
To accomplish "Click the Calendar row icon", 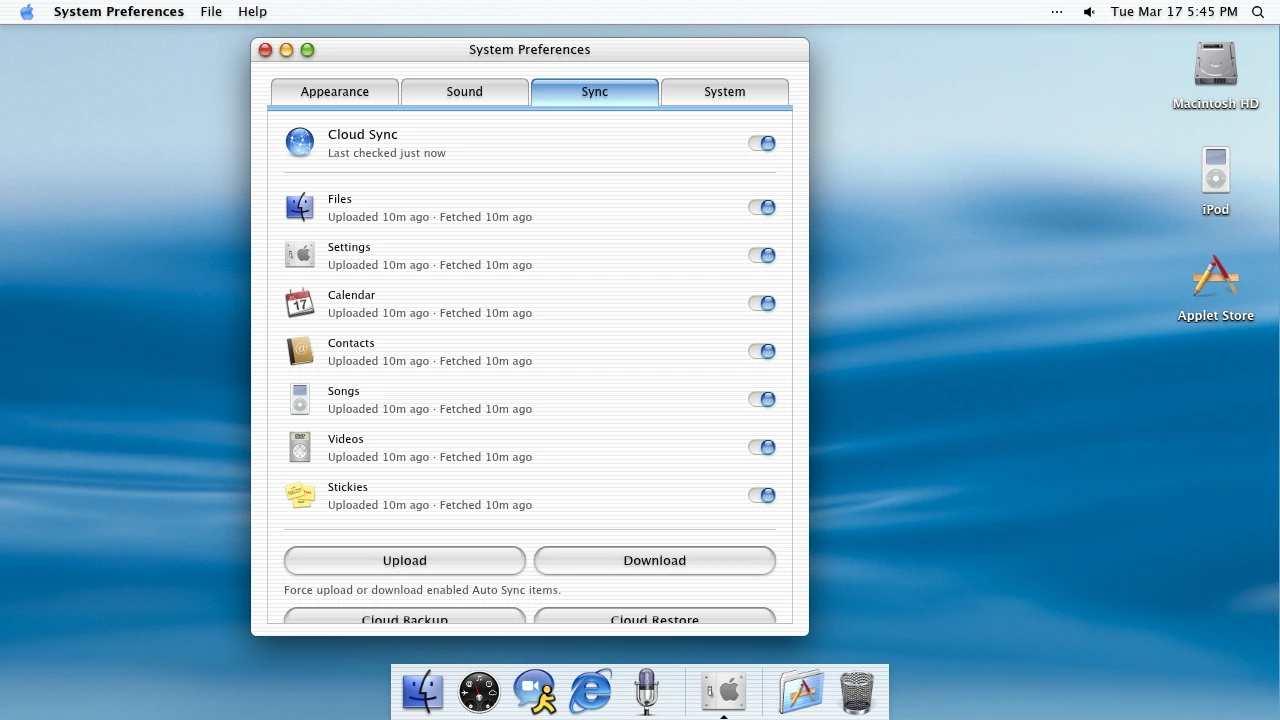I will tap(300, 303).
